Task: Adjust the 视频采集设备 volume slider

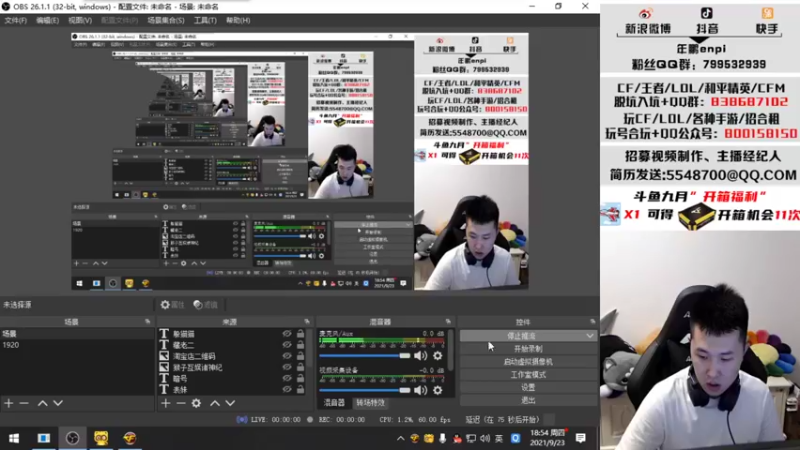Action: tap(364, 390)
